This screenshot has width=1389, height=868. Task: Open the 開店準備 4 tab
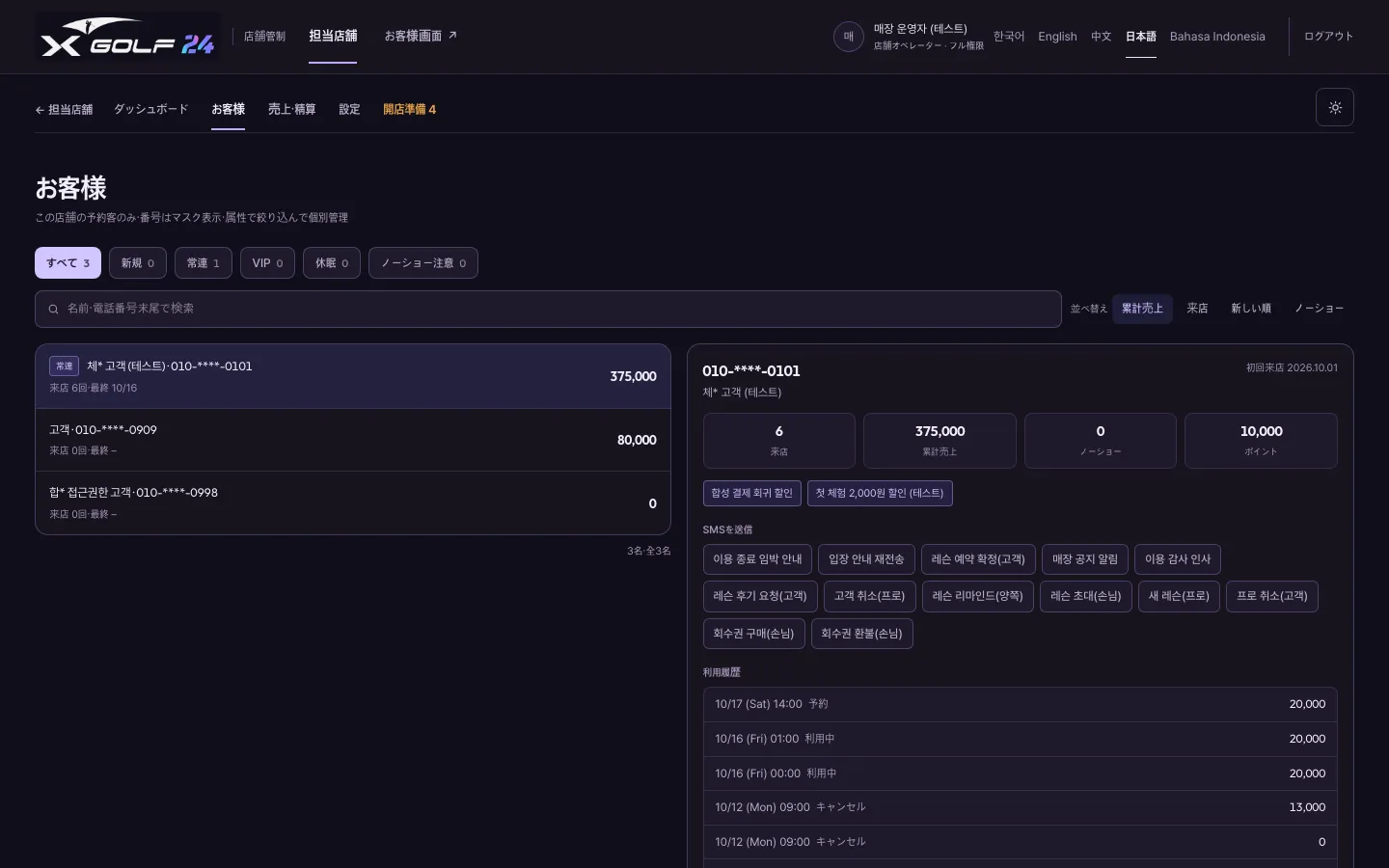(x=409, y=110)
